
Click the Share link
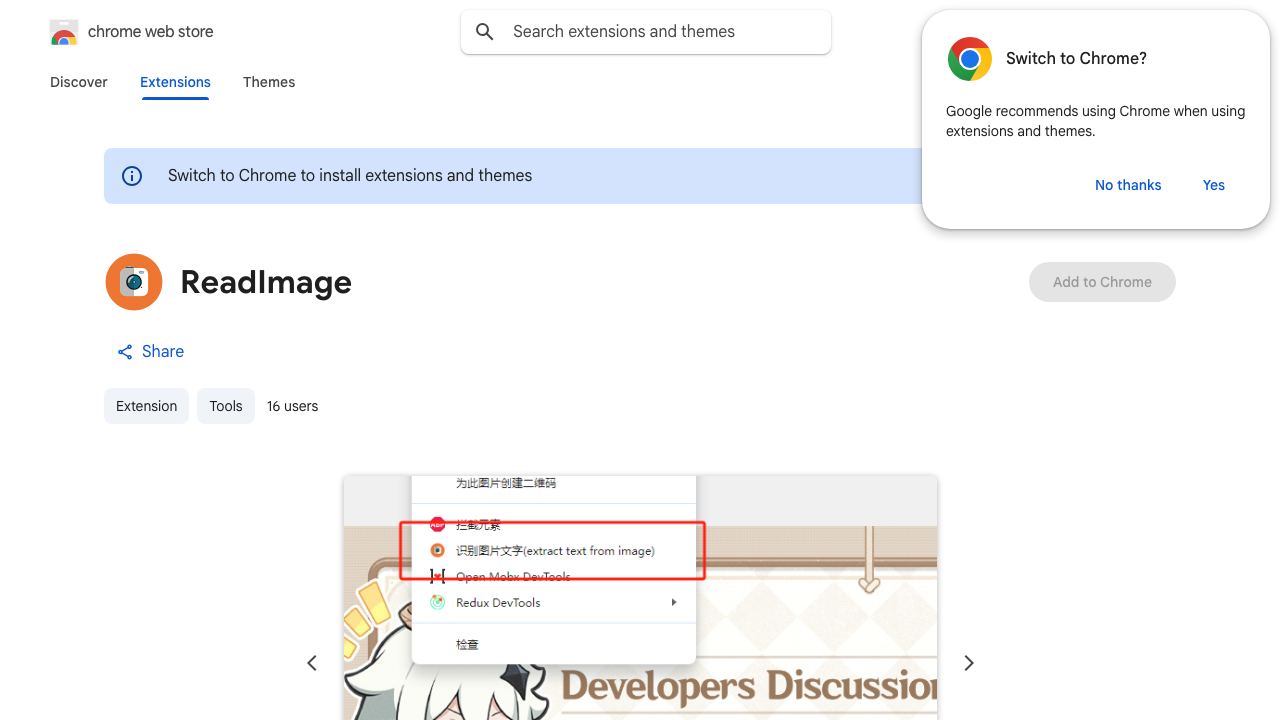point(150,352)
